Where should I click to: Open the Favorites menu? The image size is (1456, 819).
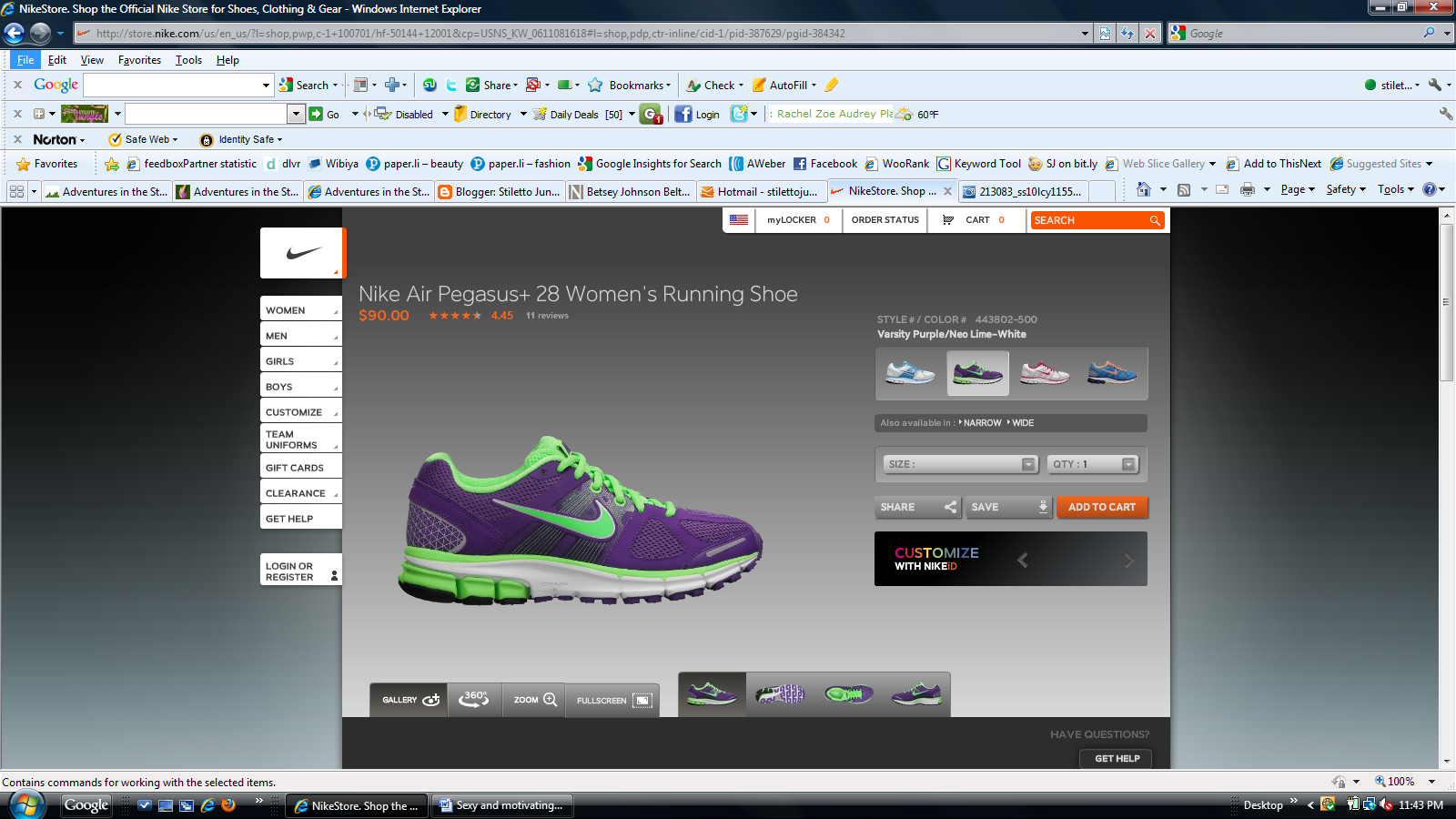pos(139,60)
